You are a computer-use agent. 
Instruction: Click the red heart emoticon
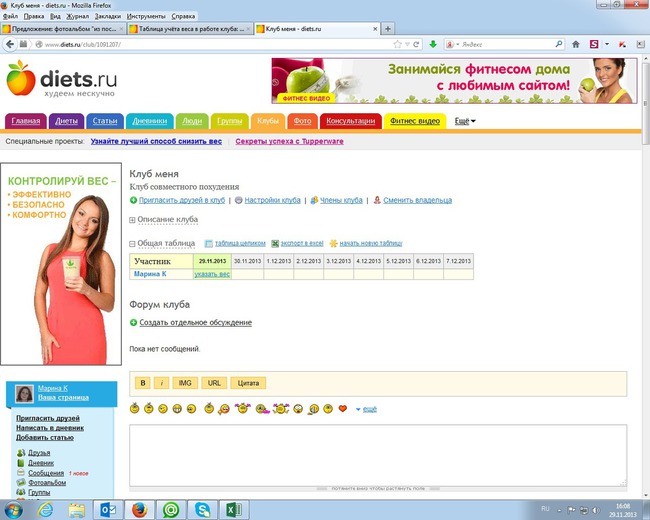(x=342, y=409)
